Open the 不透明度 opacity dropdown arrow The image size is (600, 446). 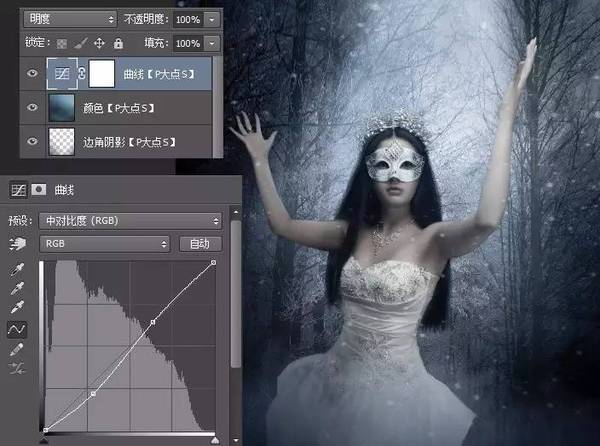(212, 20)
